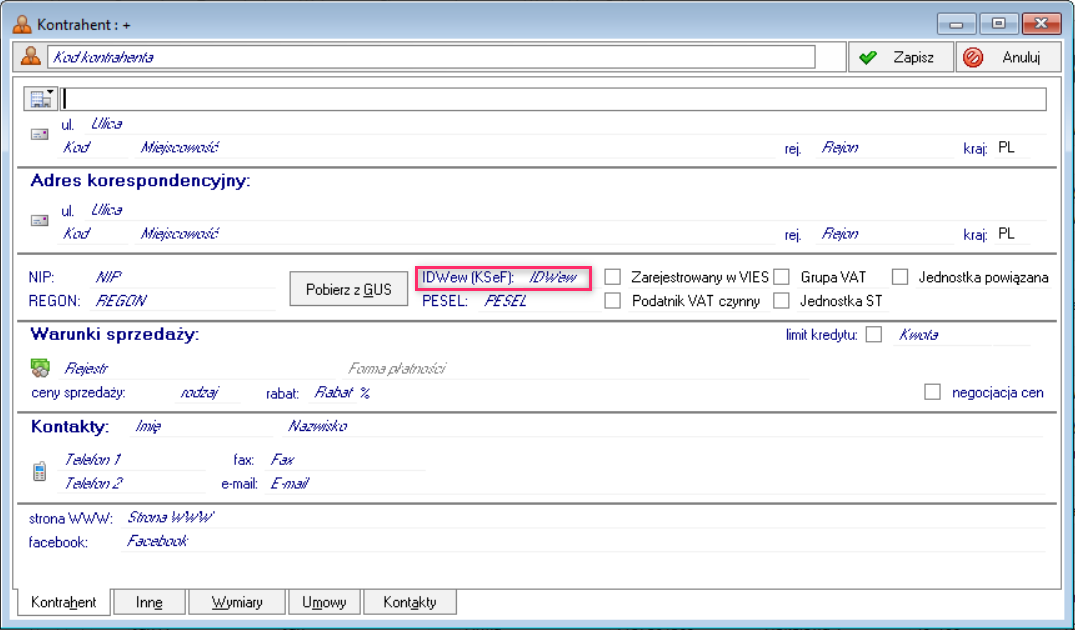Click the correspondence address card icon

click(x=40, y=221)
